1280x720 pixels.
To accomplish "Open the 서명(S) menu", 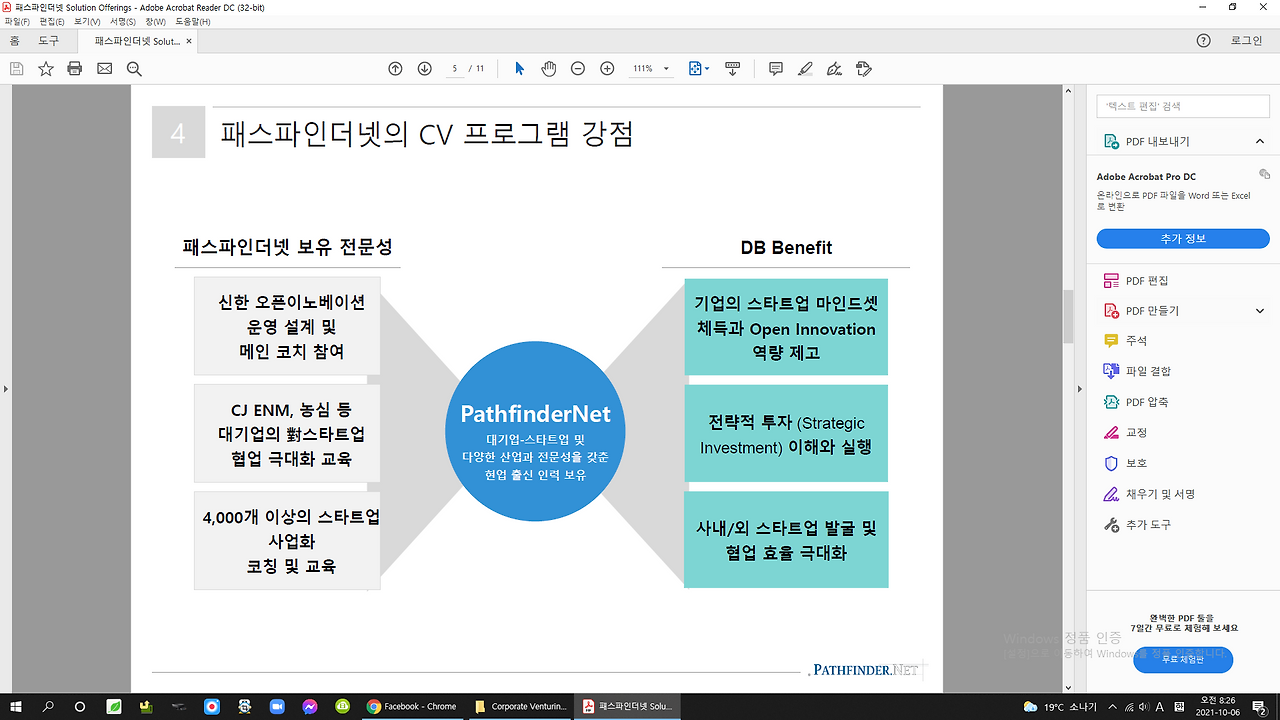I will point(123,21).
